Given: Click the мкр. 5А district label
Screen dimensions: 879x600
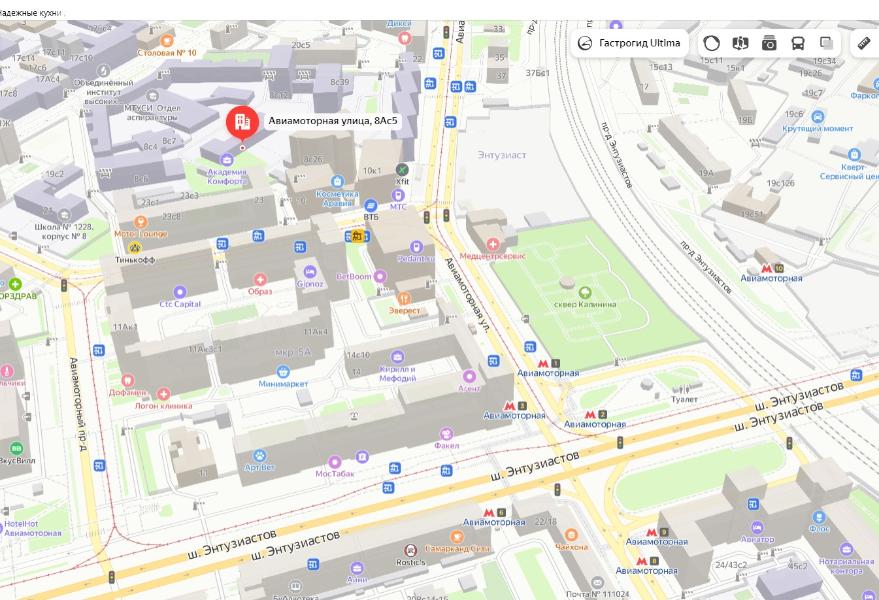Looking at the screenshot, I should [292, 352].
